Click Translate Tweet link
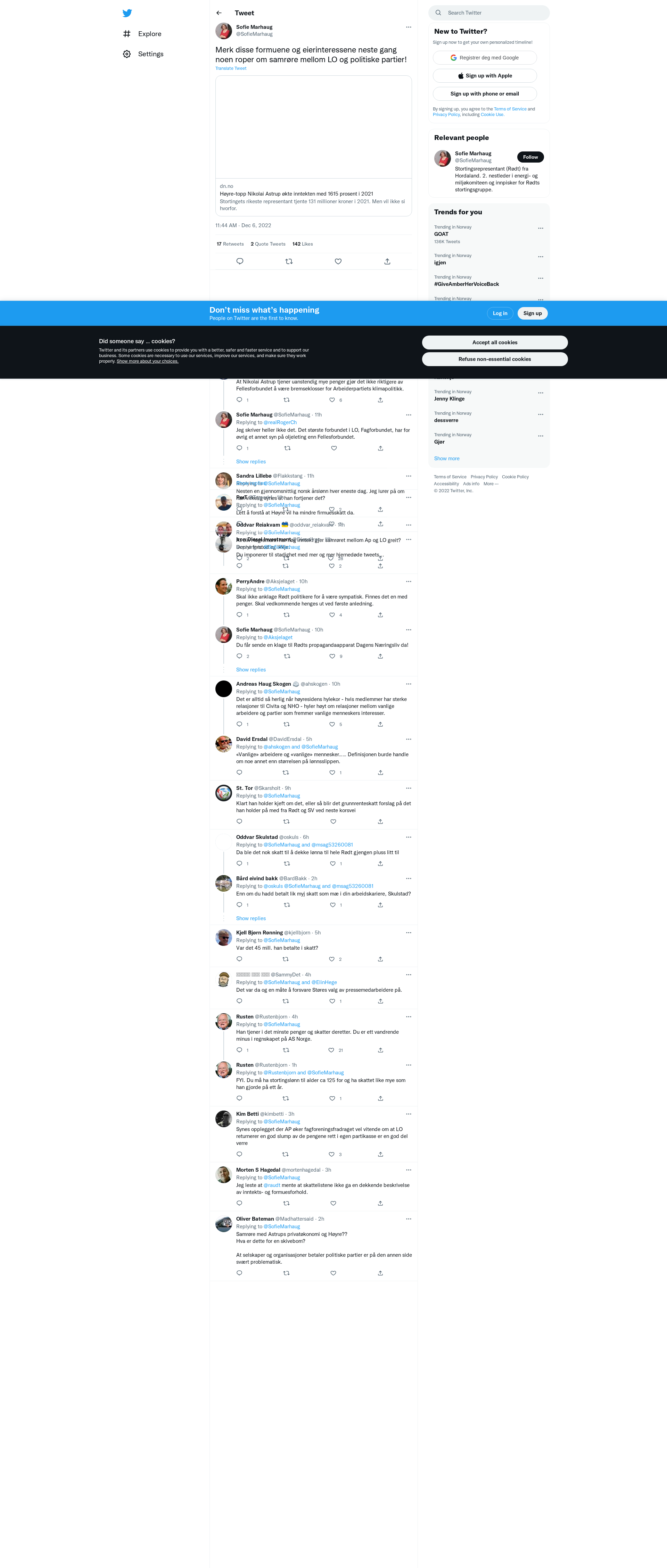The height and width of the screenshot is (1568, 667). (231, 68)
